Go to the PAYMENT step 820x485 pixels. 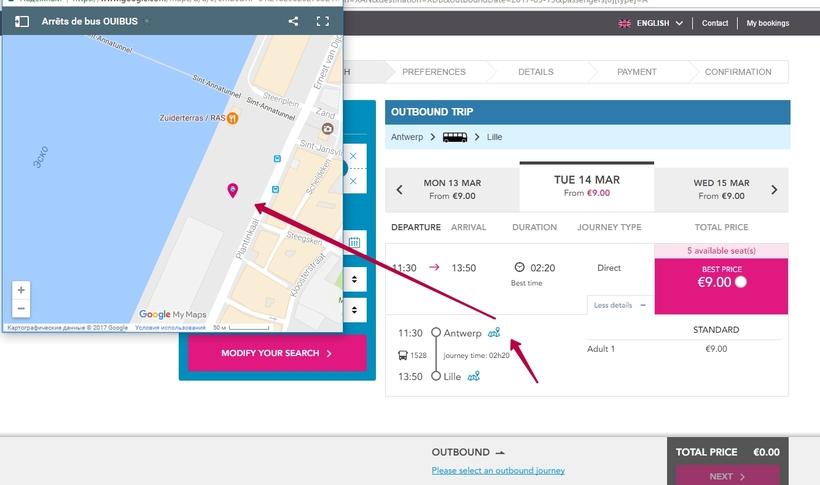tap(636, 72)
